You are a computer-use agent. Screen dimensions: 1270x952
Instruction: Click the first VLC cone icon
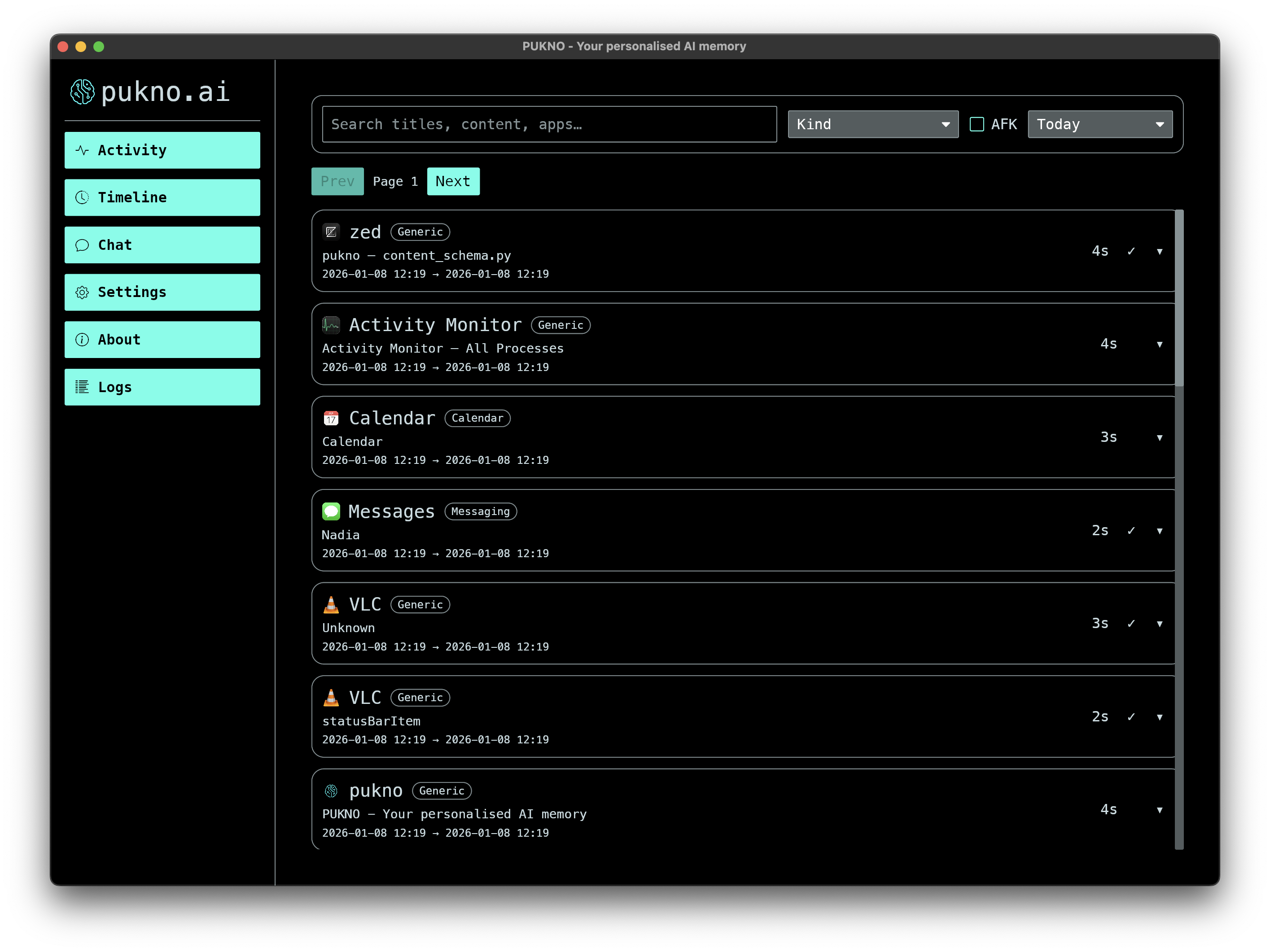(331, 604)
